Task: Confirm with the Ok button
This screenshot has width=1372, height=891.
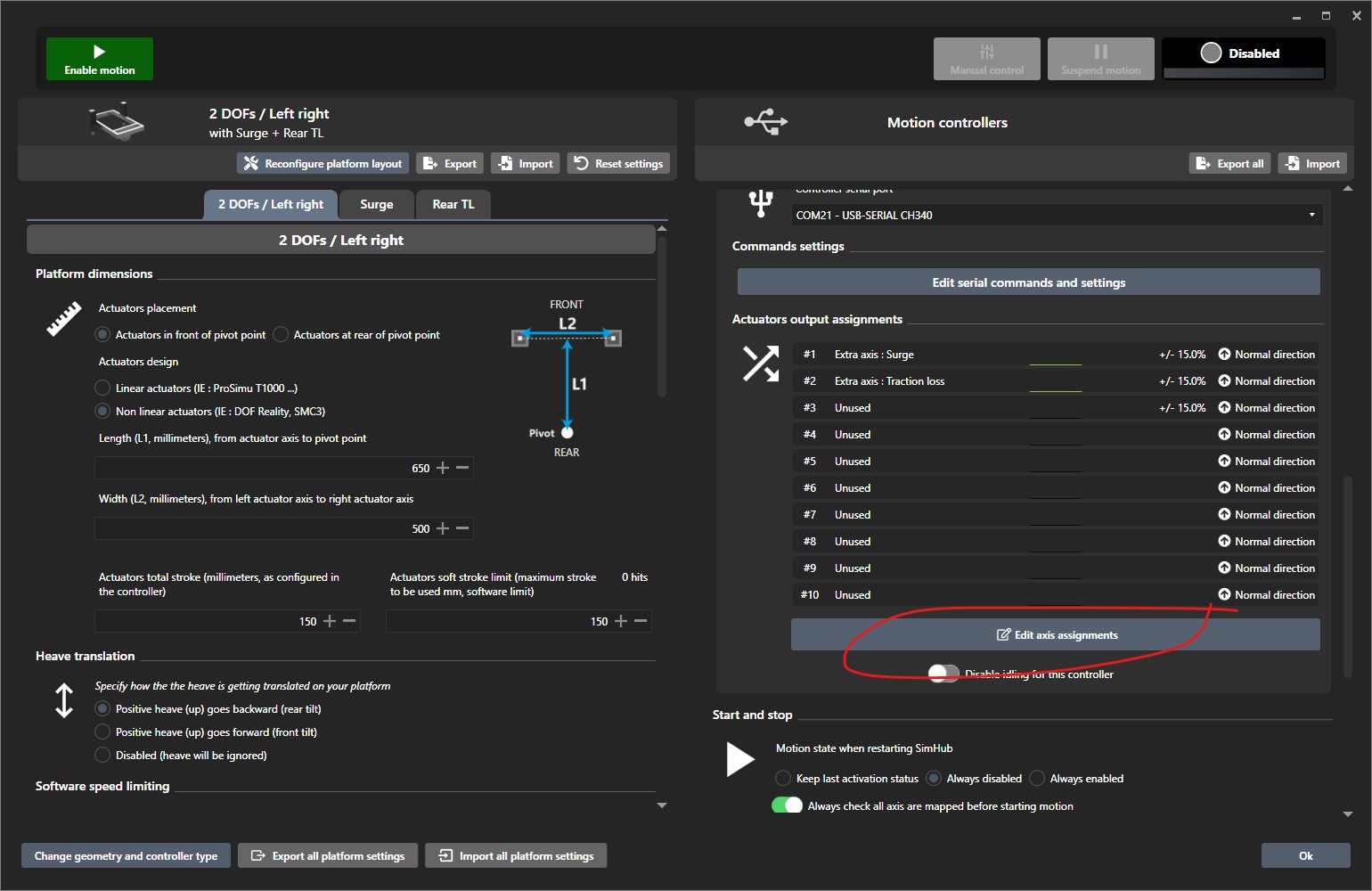Action: [1306, 856]
